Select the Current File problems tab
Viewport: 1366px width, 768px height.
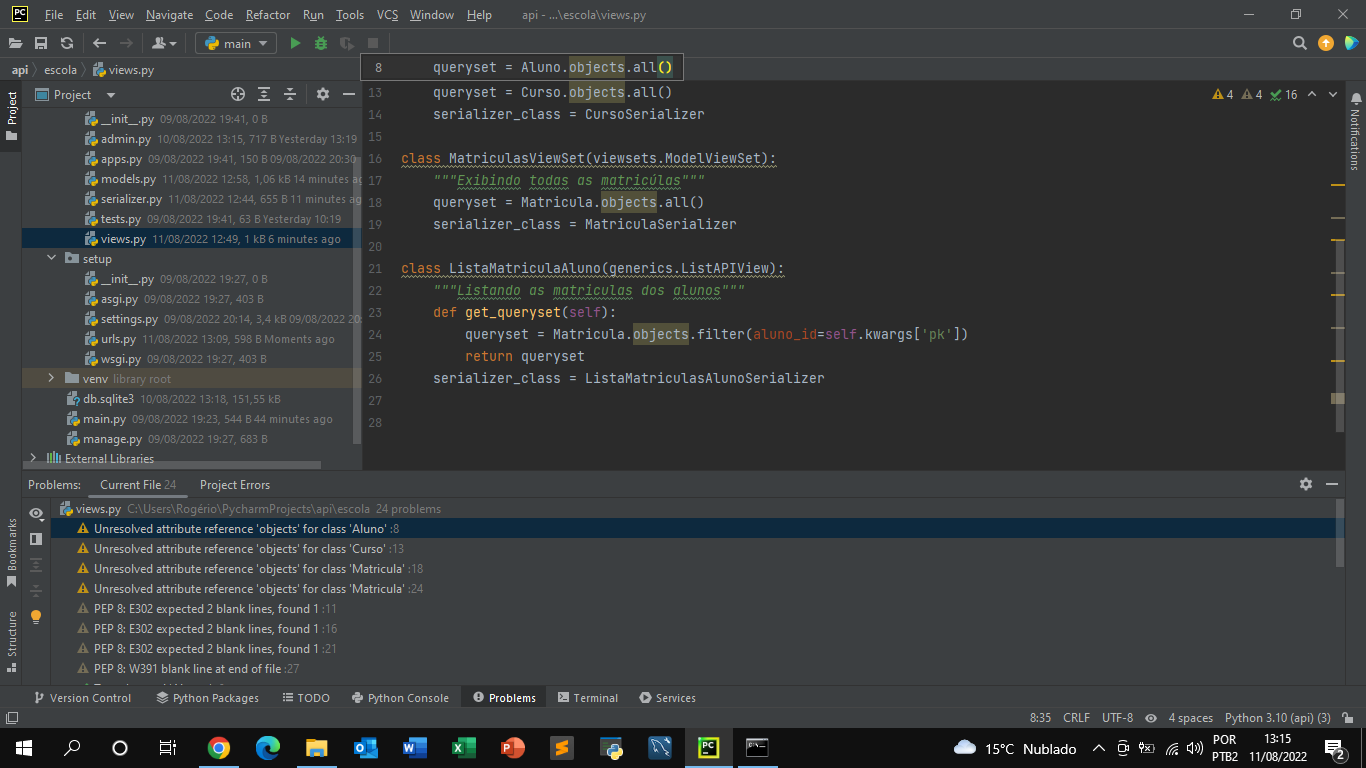coord(138,484)
